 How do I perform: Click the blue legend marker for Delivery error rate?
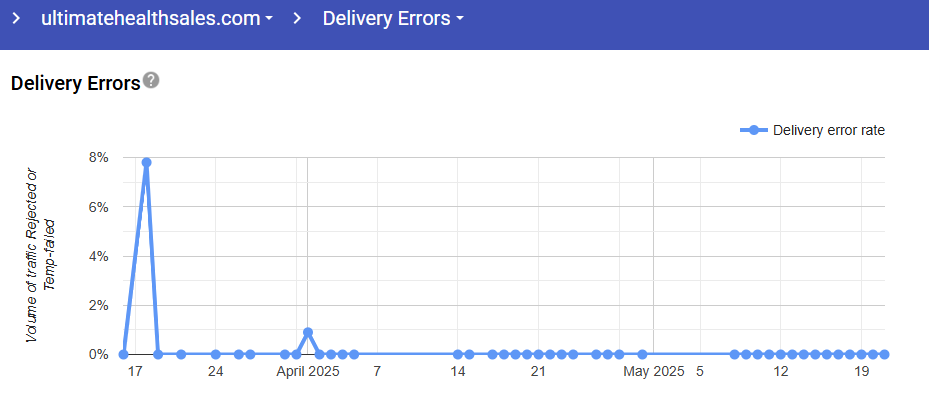(754, 130)
